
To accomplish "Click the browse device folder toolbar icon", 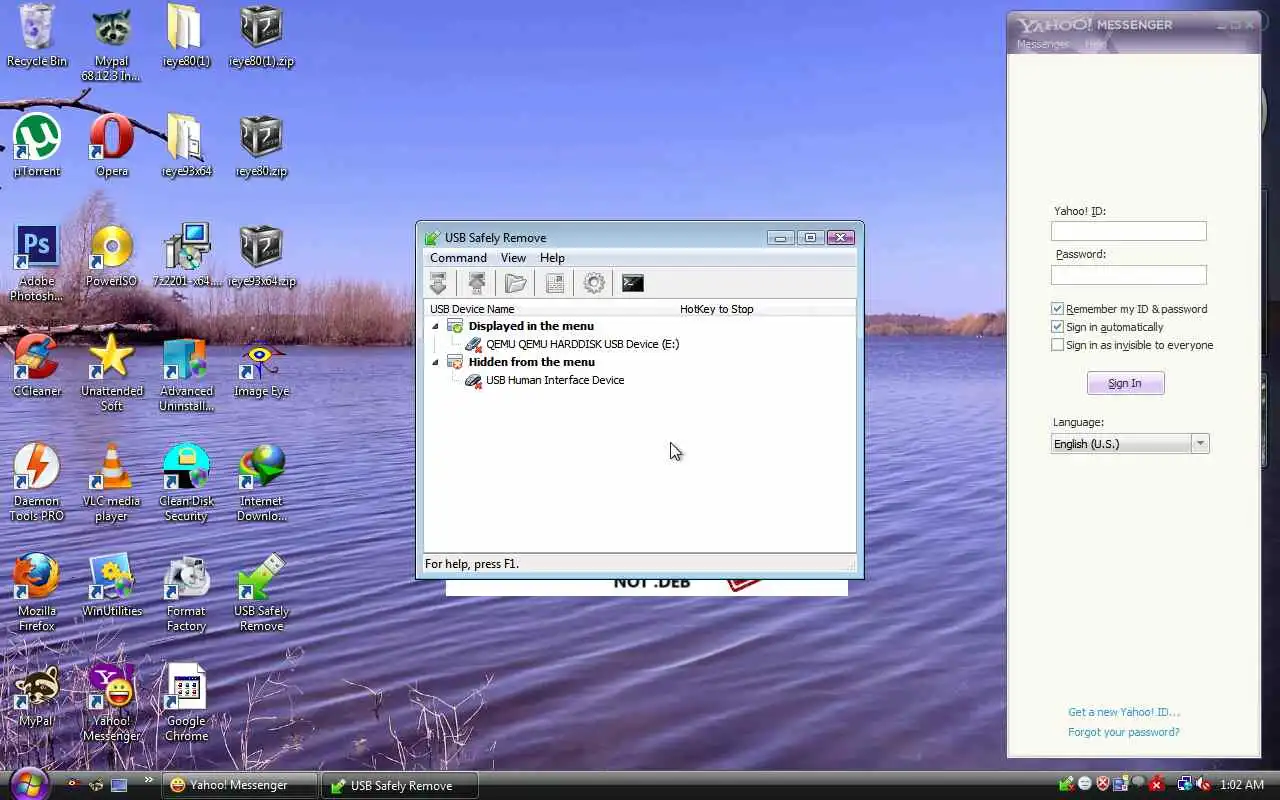I will [516, 283].
